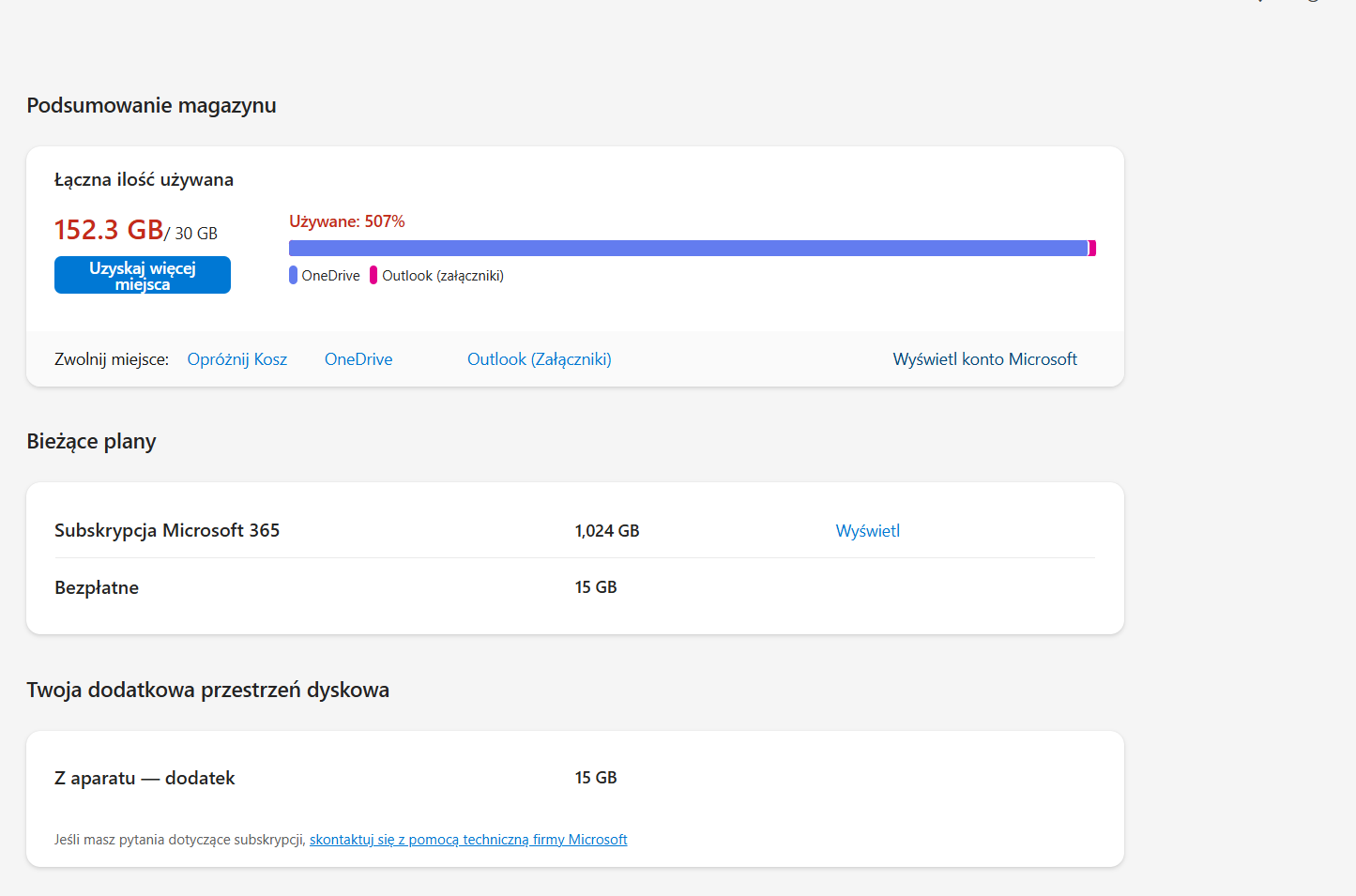Image resolution: width=1356 pixels, height=896 pixels.
Task: Open the Opróżnij Kosz link
Action: [237, 359]
